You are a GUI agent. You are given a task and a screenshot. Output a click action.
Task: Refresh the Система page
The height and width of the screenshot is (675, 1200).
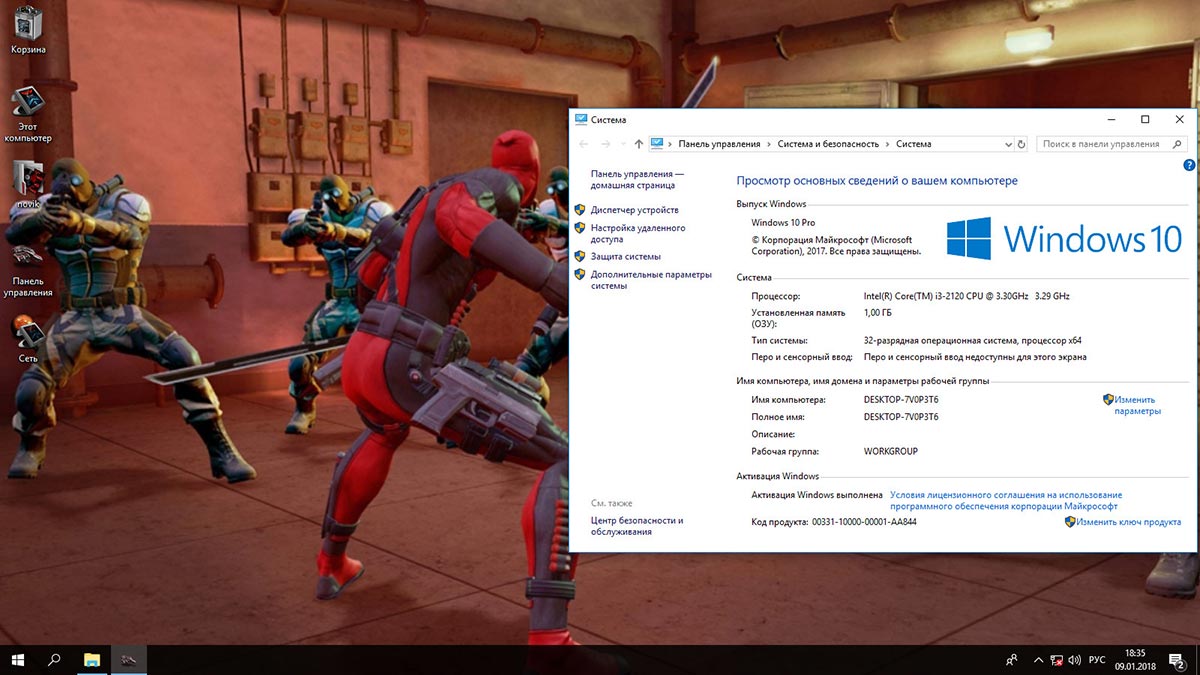tap(1021, 144)
